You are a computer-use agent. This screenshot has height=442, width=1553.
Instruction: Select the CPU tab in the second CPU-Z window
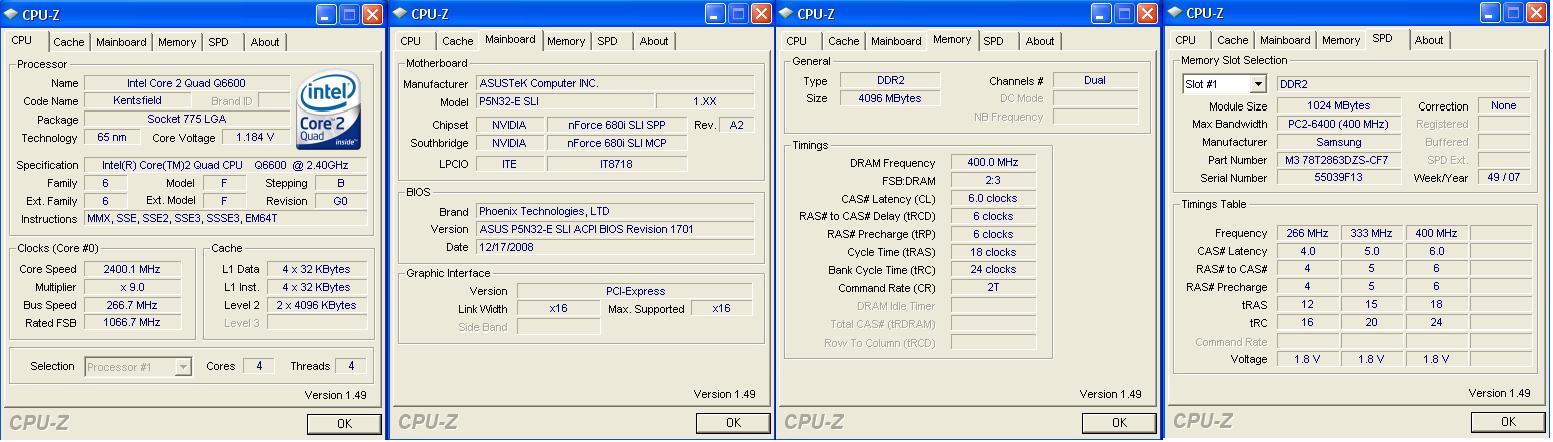click(x=411, y=41)
